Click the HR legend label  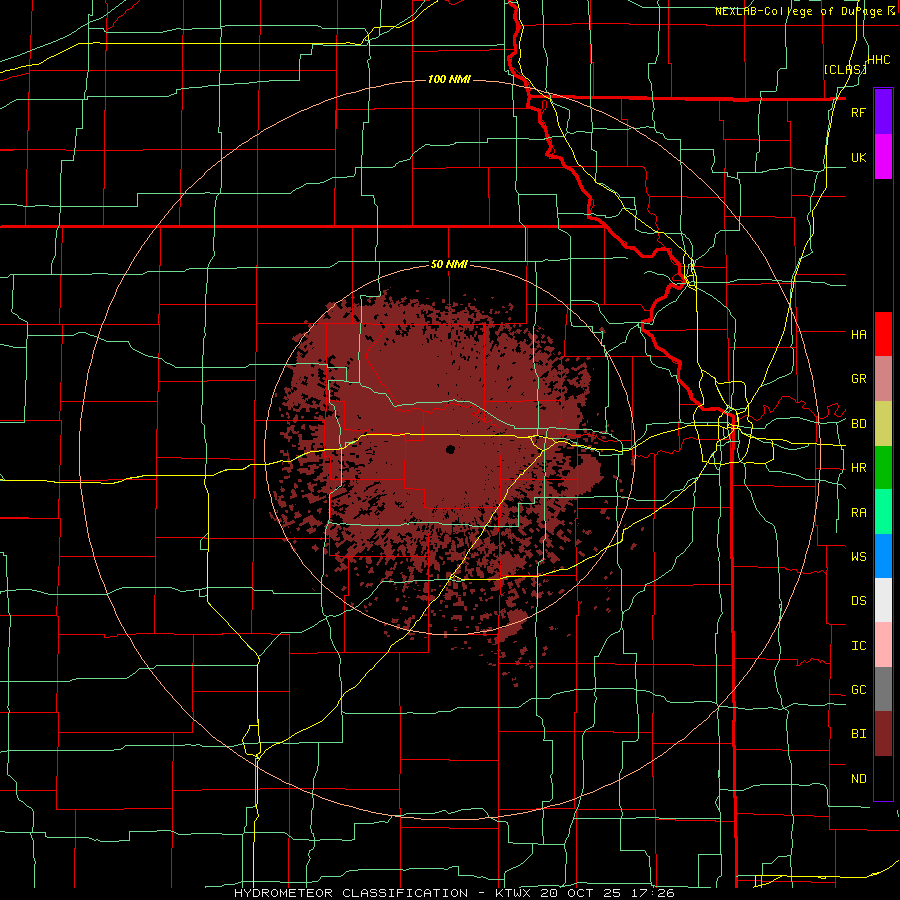[858, 468]
